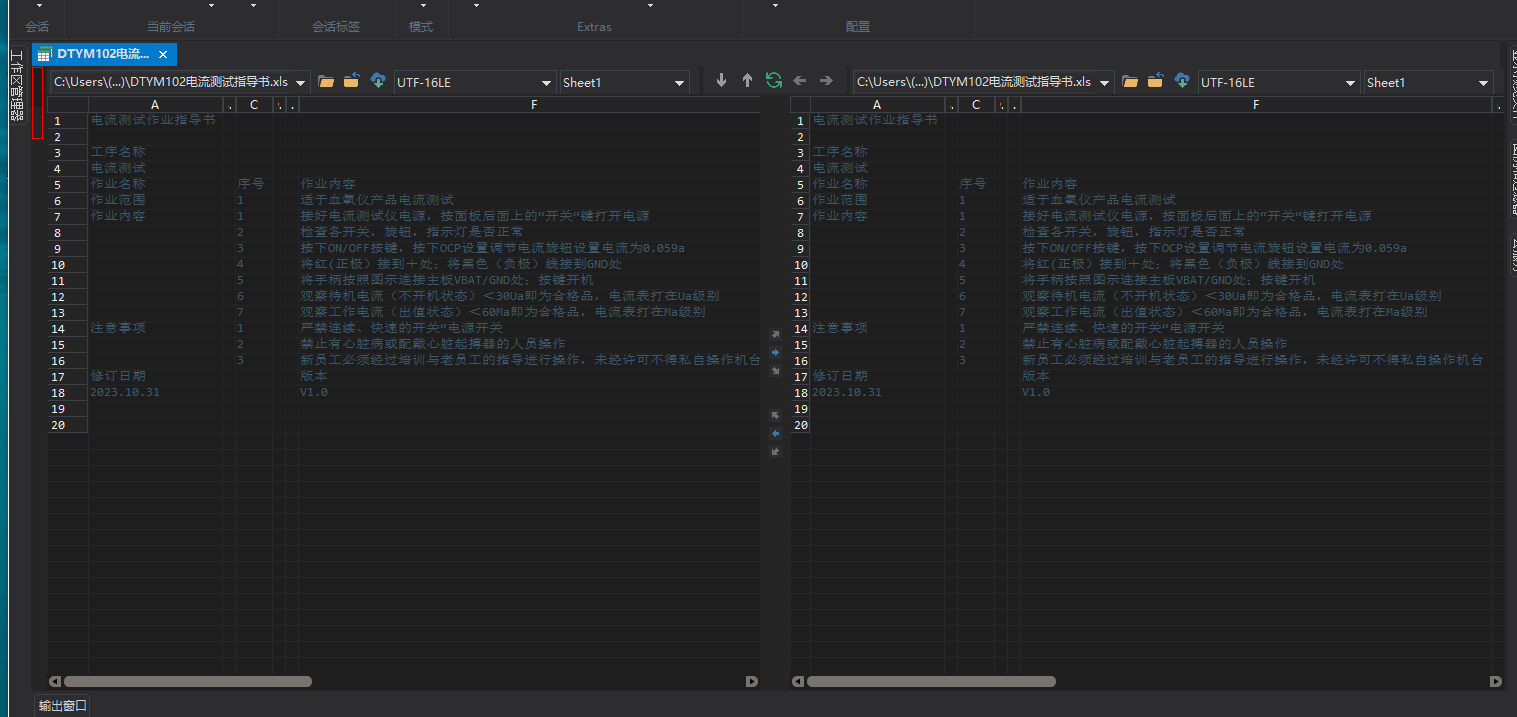The width and height of the screenshot is (1517, 717).
Task: Click right pane reload-folder icon
Action: tap(1155, 82)
